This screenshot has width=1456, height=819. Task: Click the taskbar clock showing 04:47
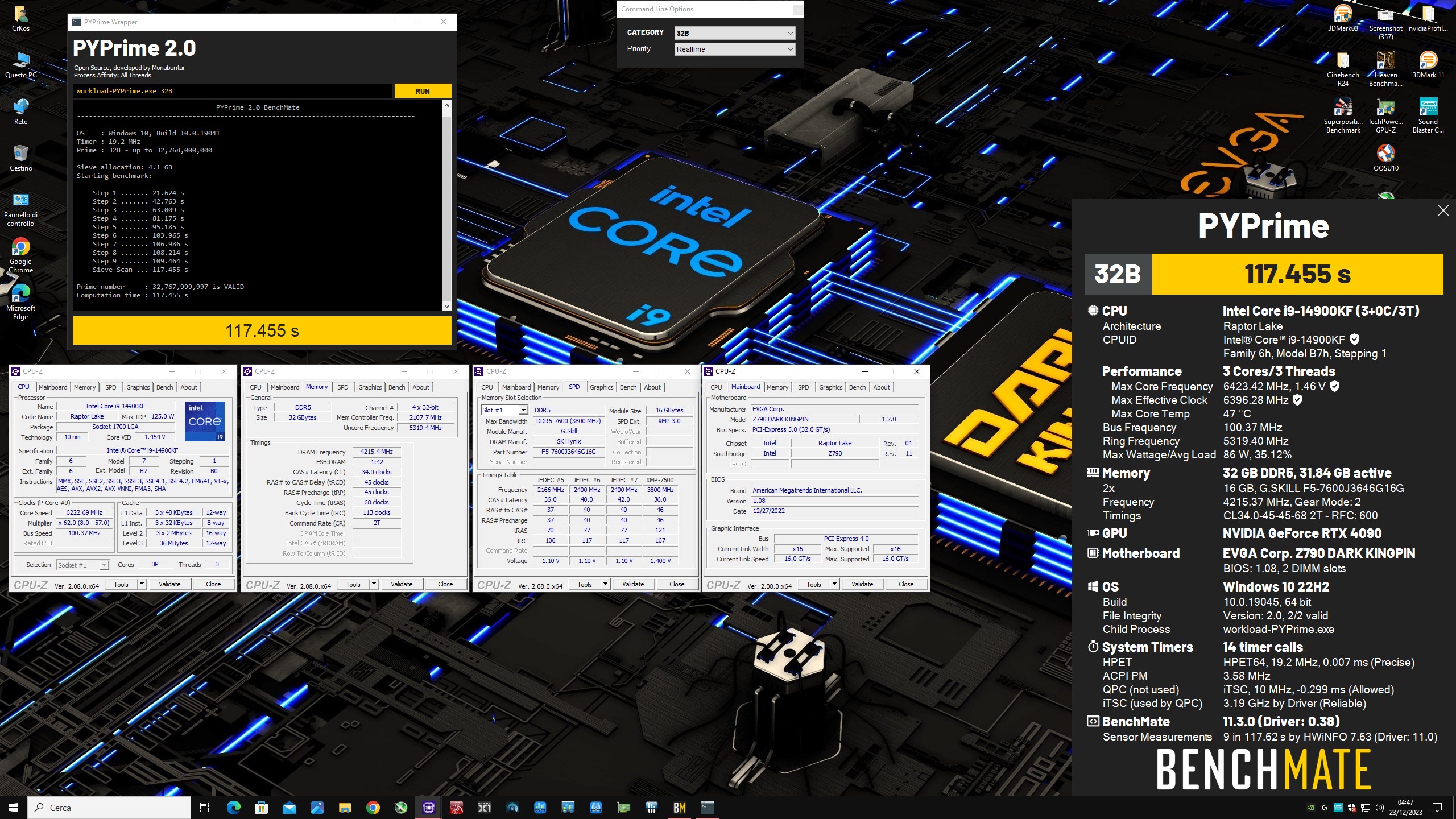(x=1405, y=808)
